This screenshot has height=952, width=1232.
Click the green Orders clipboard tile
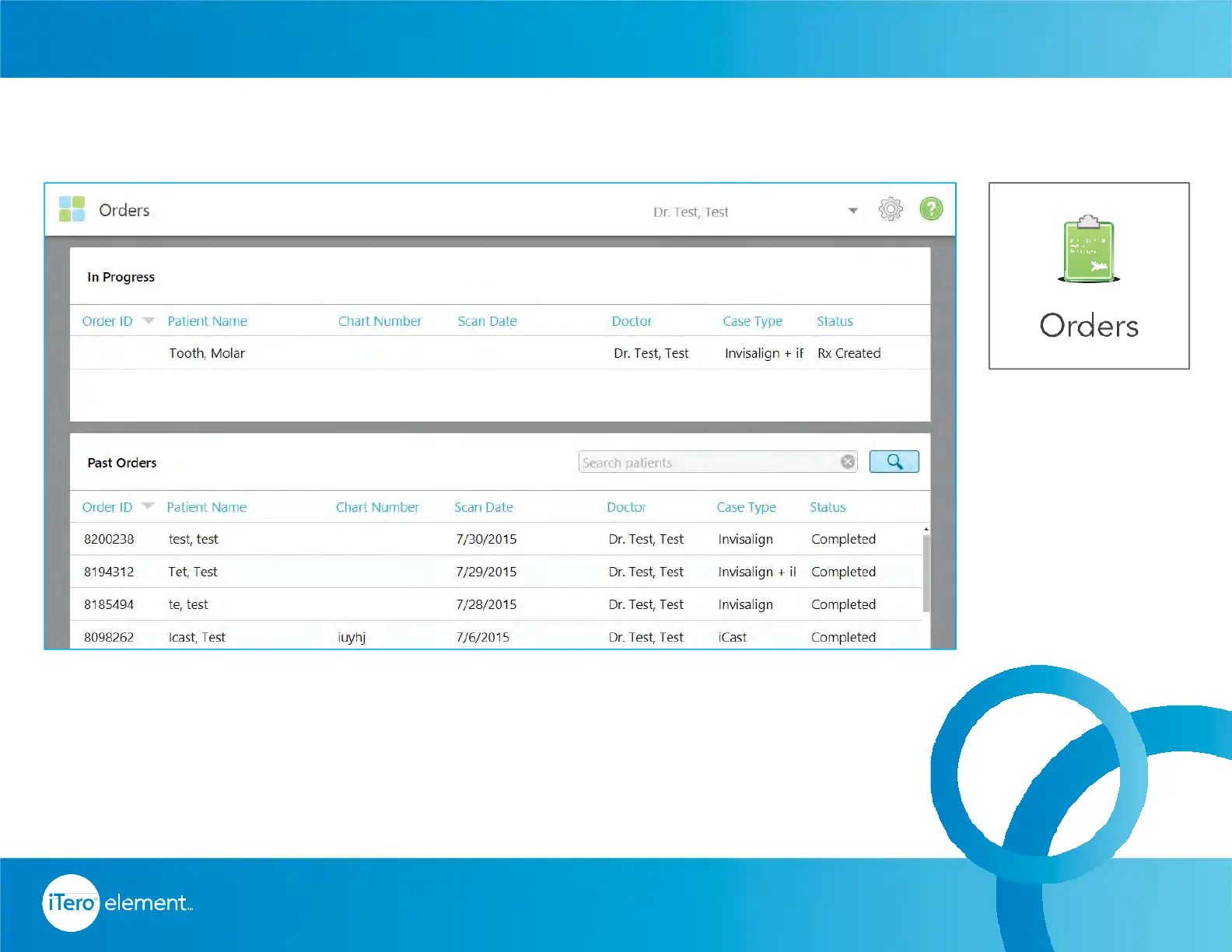tap(1089, 275)
